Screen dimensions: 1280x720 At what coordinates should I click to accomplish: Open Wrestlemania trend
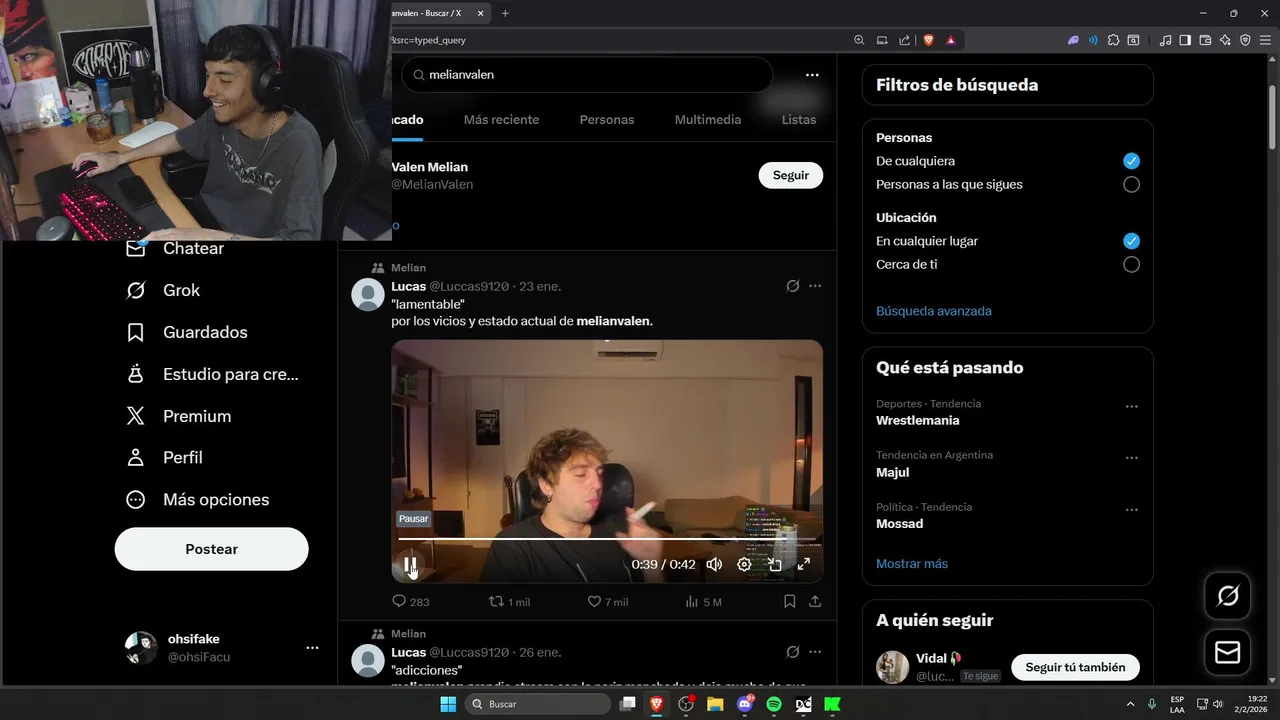918,420
